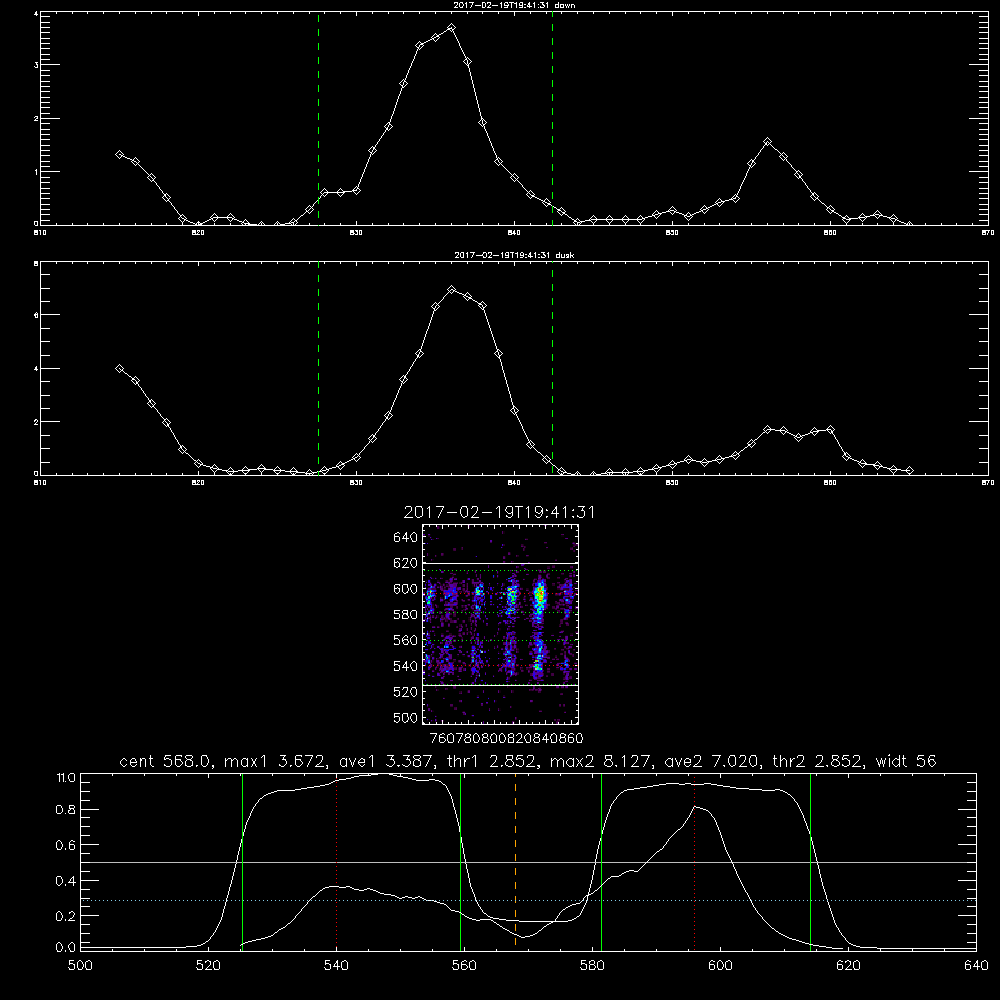Click the horizontal white dotted threshold line in the bottom plot
The width and height of the screenshot is (1000, 1000).
(528, 900)
